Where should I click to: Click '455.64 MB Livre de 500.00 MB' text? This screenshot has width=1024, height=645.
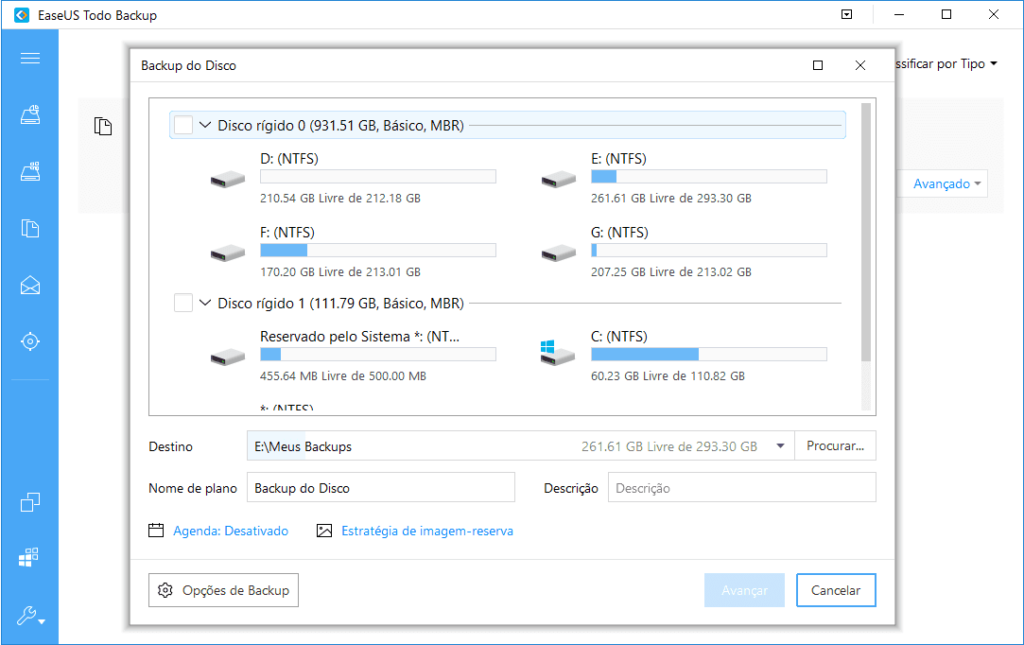click(x=343, y=376)
